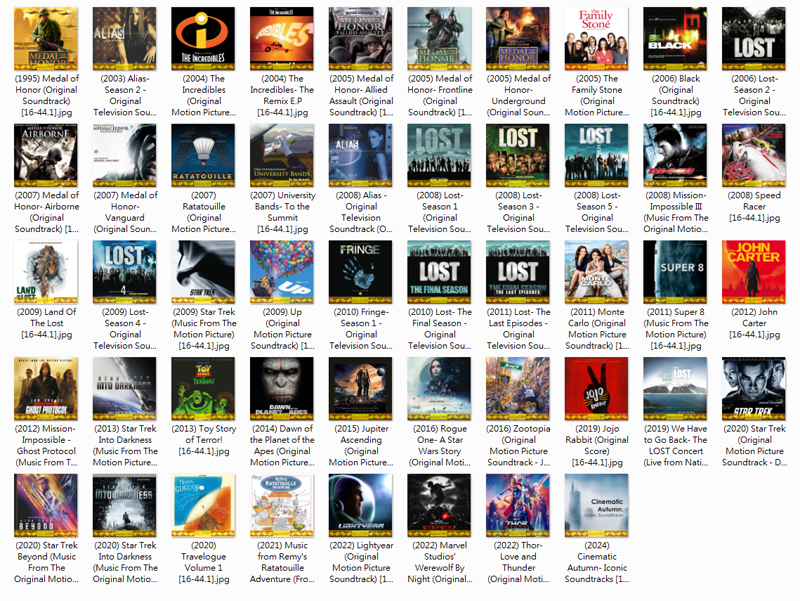Open the Alias Season 2 cover image
Screen dimensions: 800x601
(124, 39)
